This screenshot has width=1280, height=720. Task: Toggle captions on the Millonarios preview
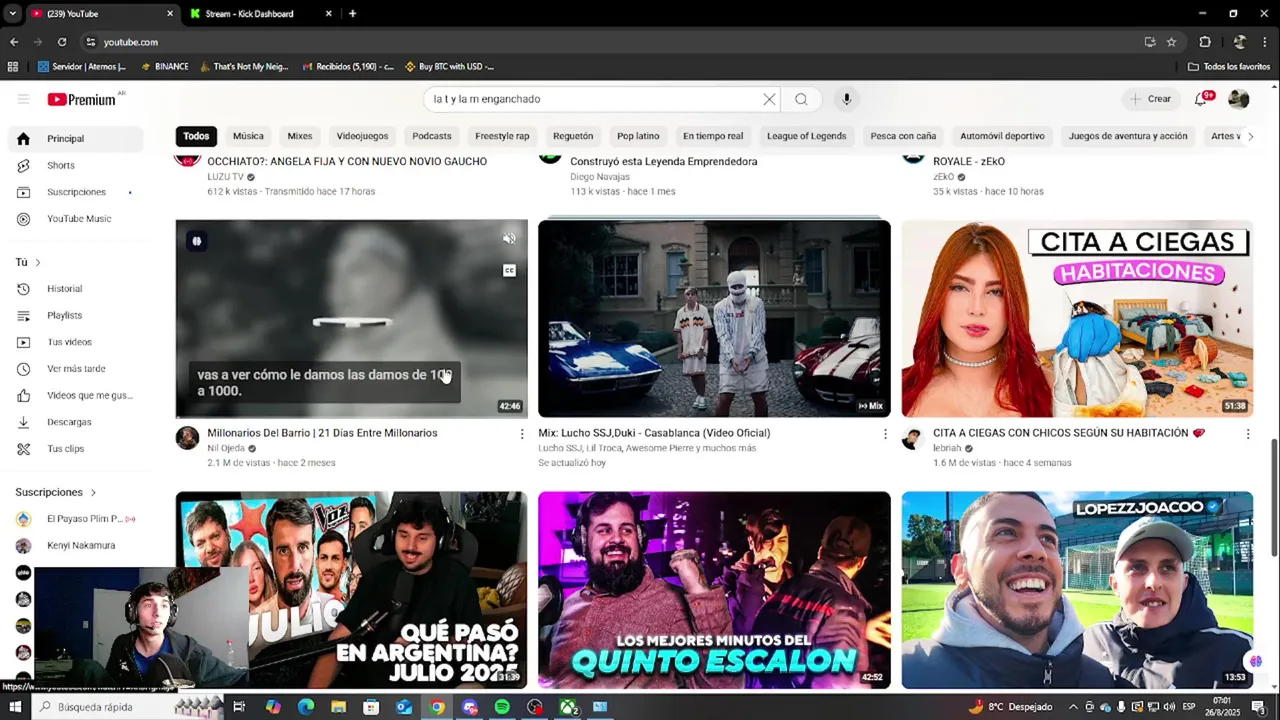tap(509, 271)
